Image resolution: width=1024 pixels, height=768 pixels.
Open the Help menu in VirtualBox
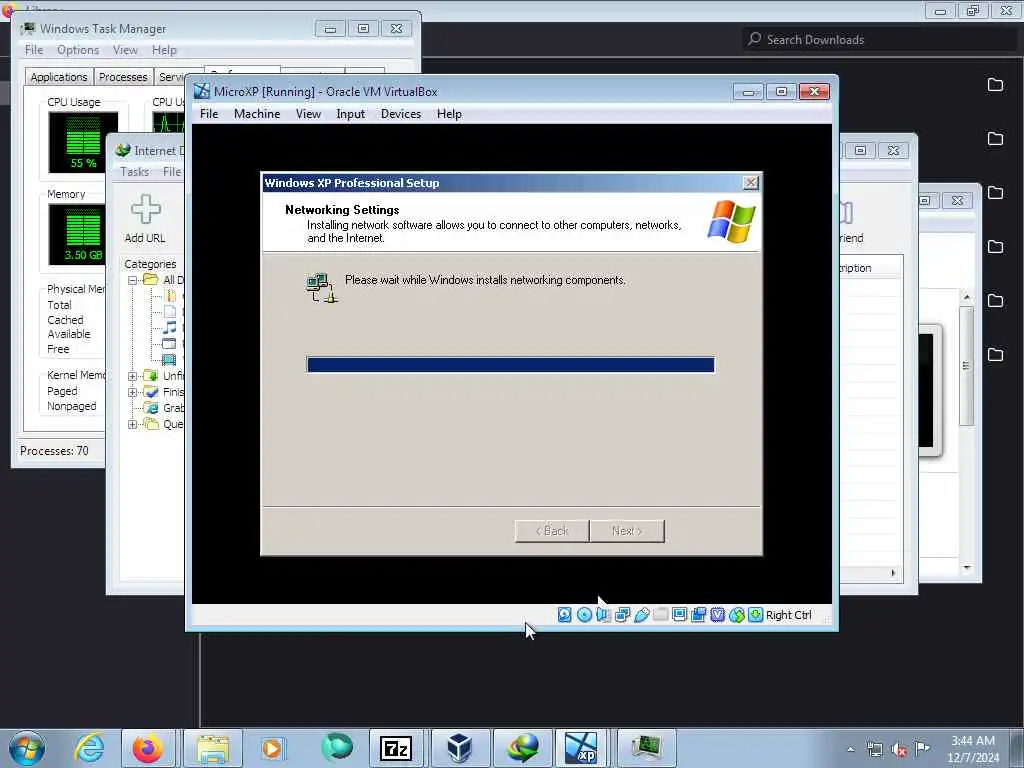pos(449,114)
